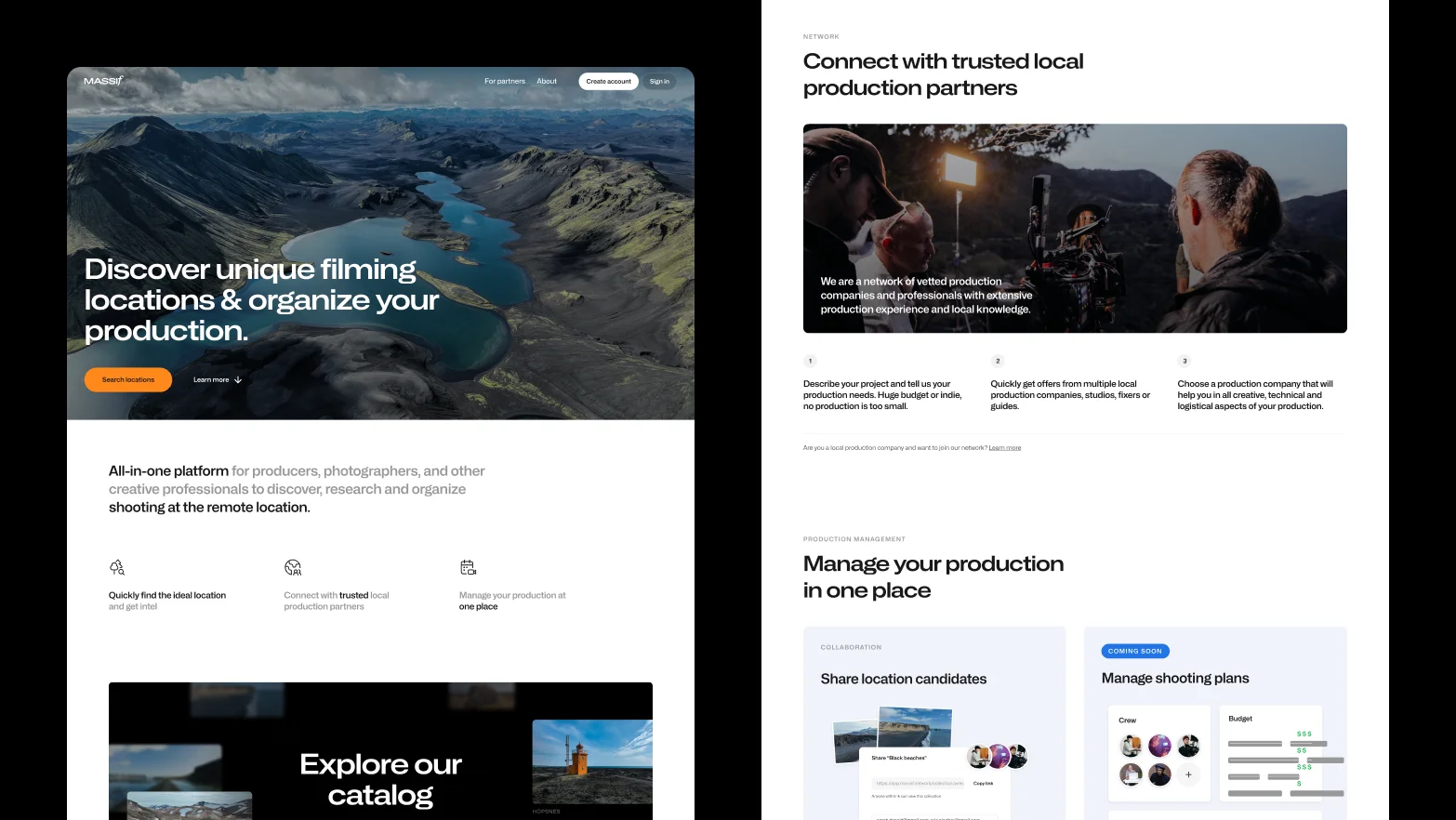Click the globe with people partners icon
Image resolution: width=1456 pixels, height=820 pixels.
coord(293,567)
